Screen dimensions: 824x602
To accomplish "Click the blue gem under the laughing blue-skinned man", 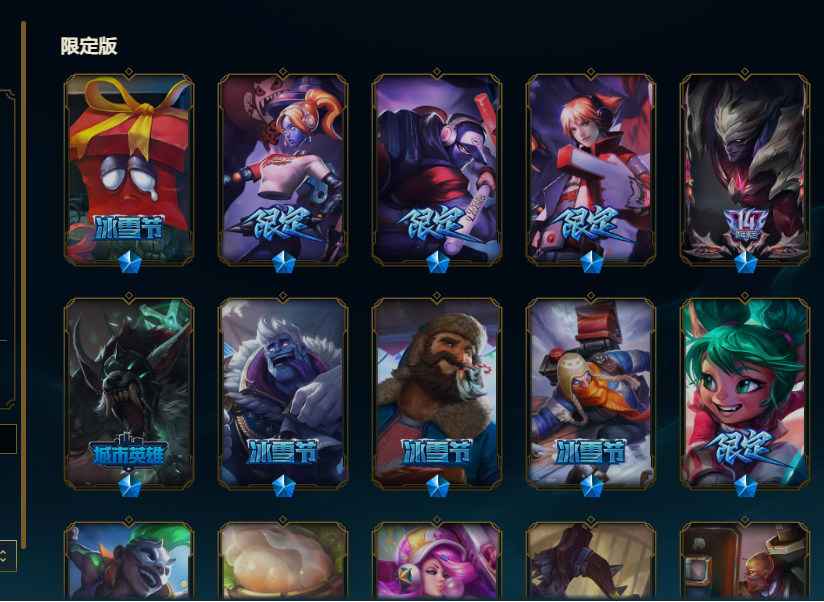I will tap(284, 486).
